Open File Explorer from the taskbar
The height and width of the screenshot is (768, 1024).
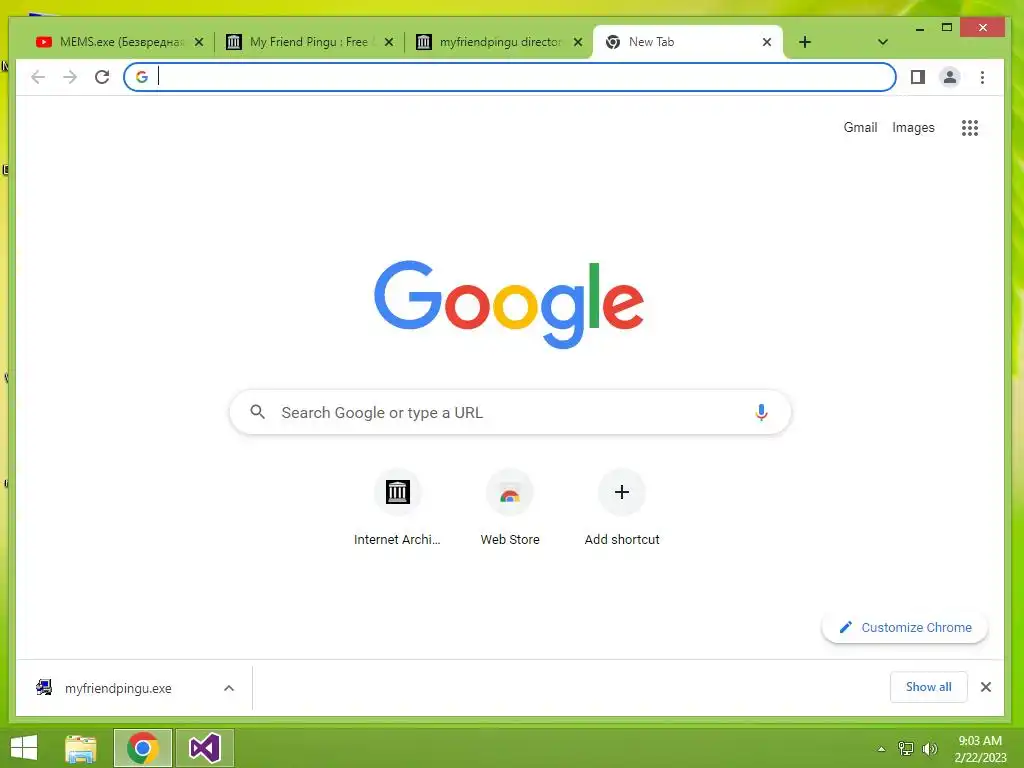click(81, 748)
